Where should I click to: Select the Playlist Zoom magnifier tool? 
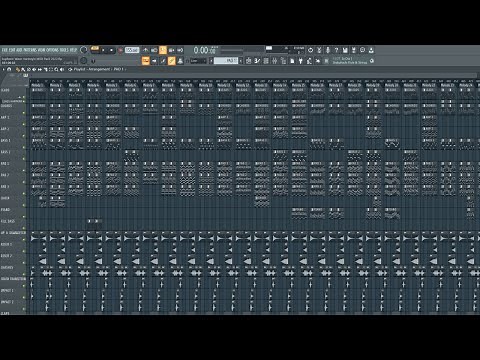pos(56,69)
